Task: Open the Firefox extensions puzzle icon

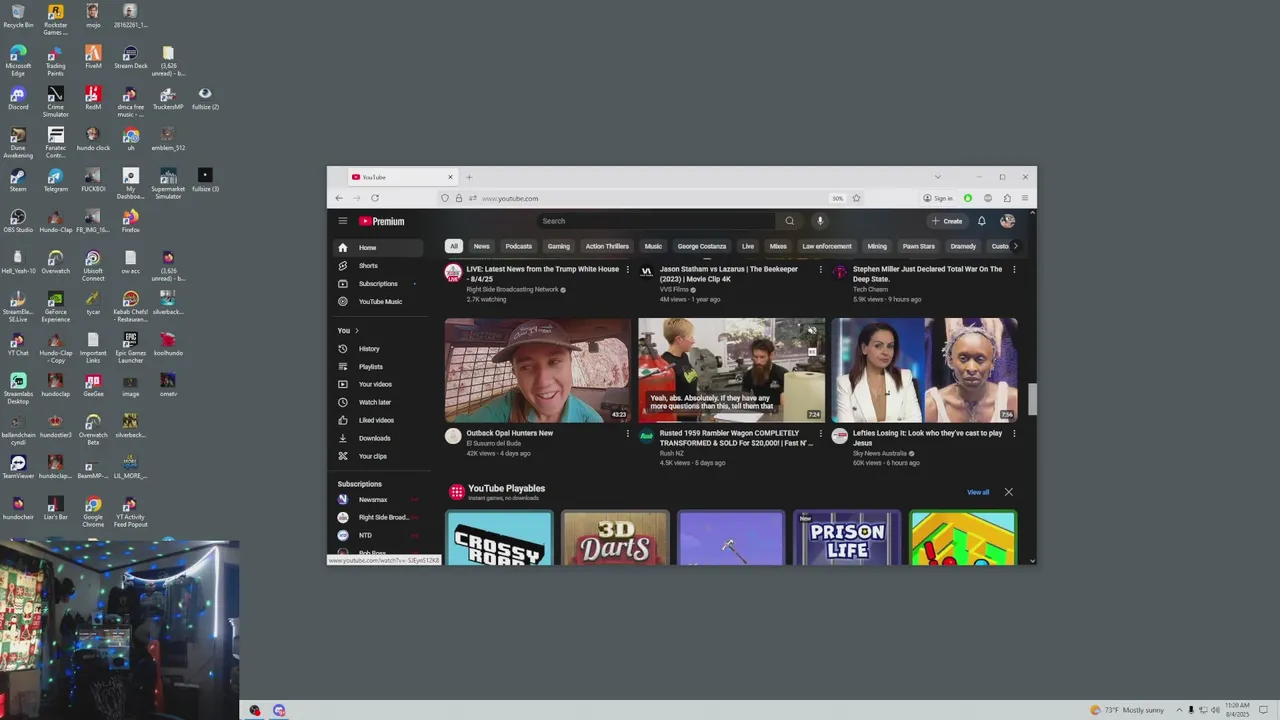Action: pos(1007,198)
